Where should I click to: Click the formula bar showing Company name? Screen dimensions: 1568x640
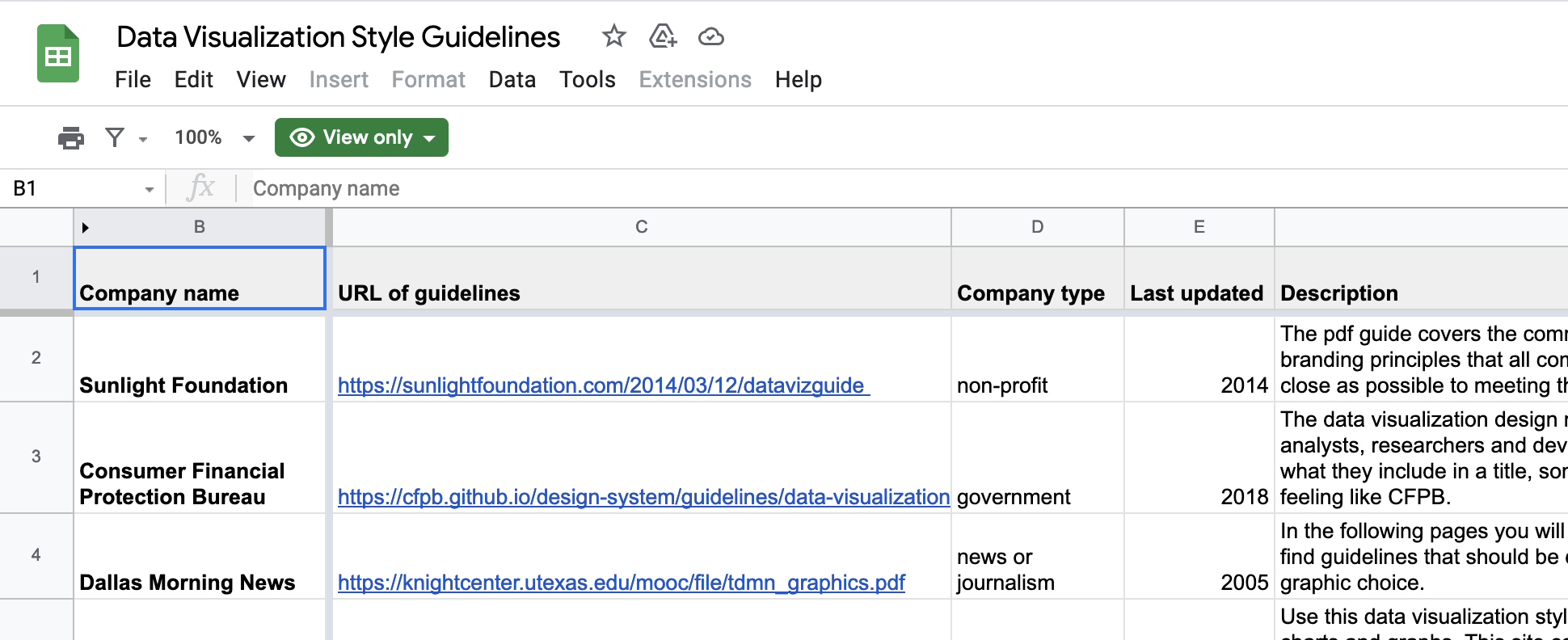pos(647,188)
